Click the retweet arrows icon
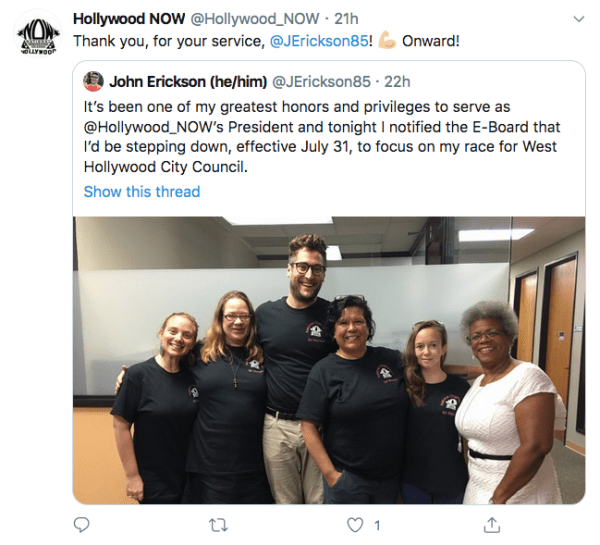 click(x=219, y=525)
